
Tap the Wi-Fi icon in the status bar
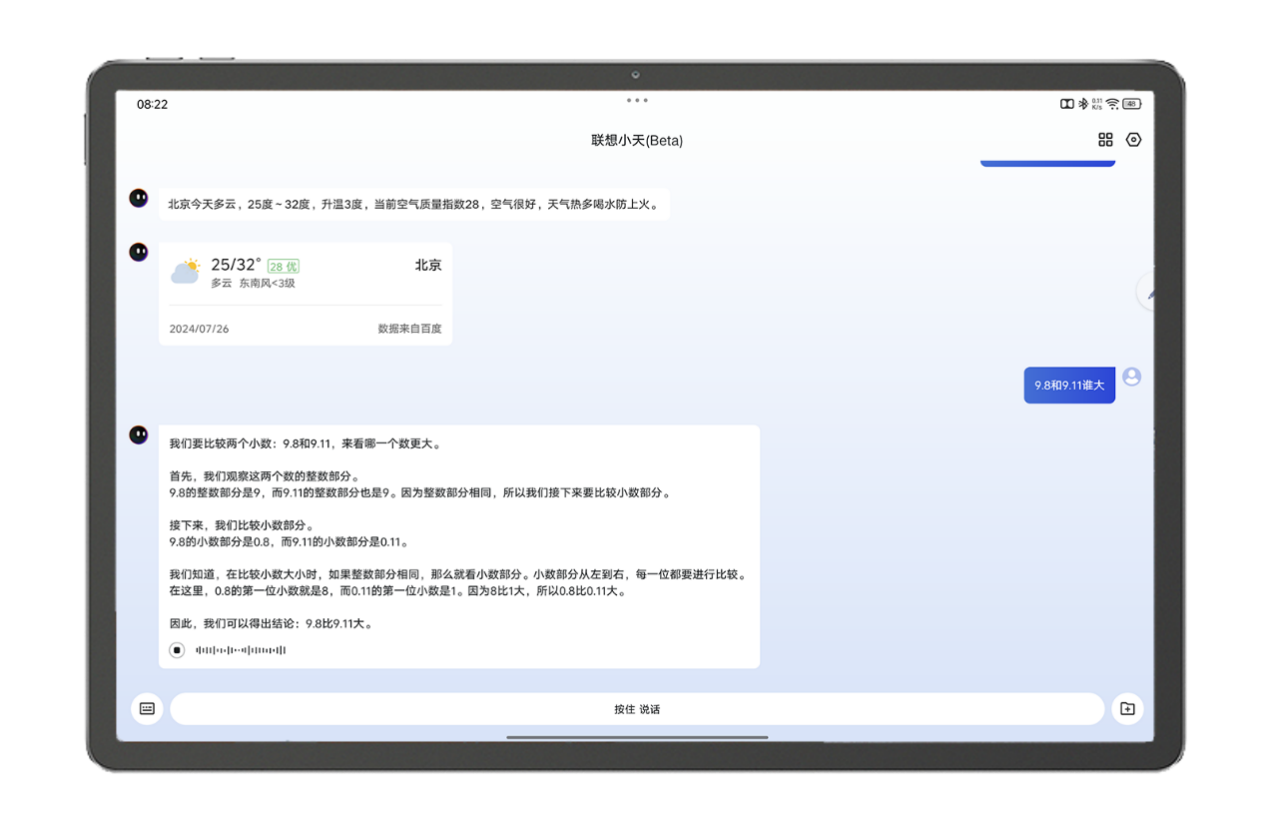click(x=1112, y=104)
